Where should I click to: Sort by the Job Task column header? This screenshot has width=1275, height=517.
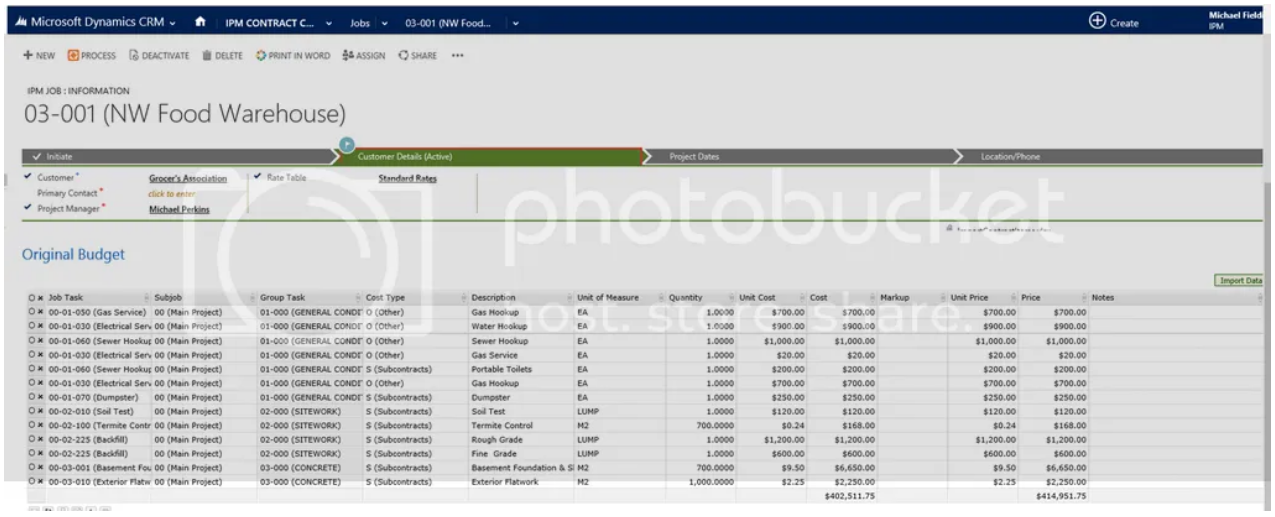point(68,298)
